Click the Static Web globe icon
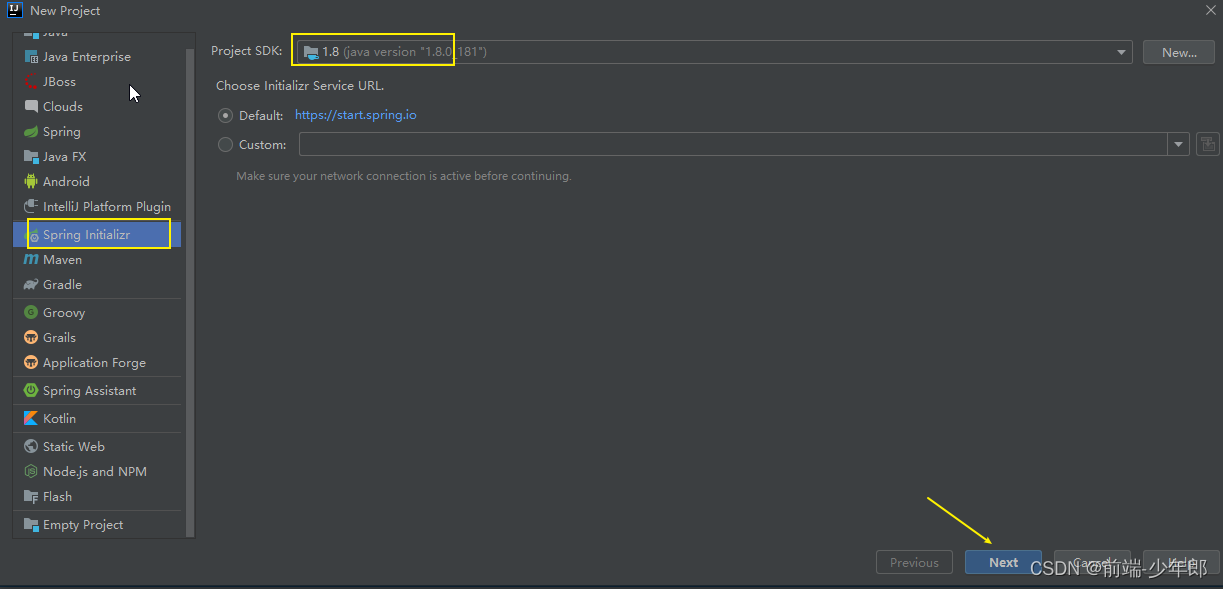This screenshot has height=589, width=1223. coord(31,447)
